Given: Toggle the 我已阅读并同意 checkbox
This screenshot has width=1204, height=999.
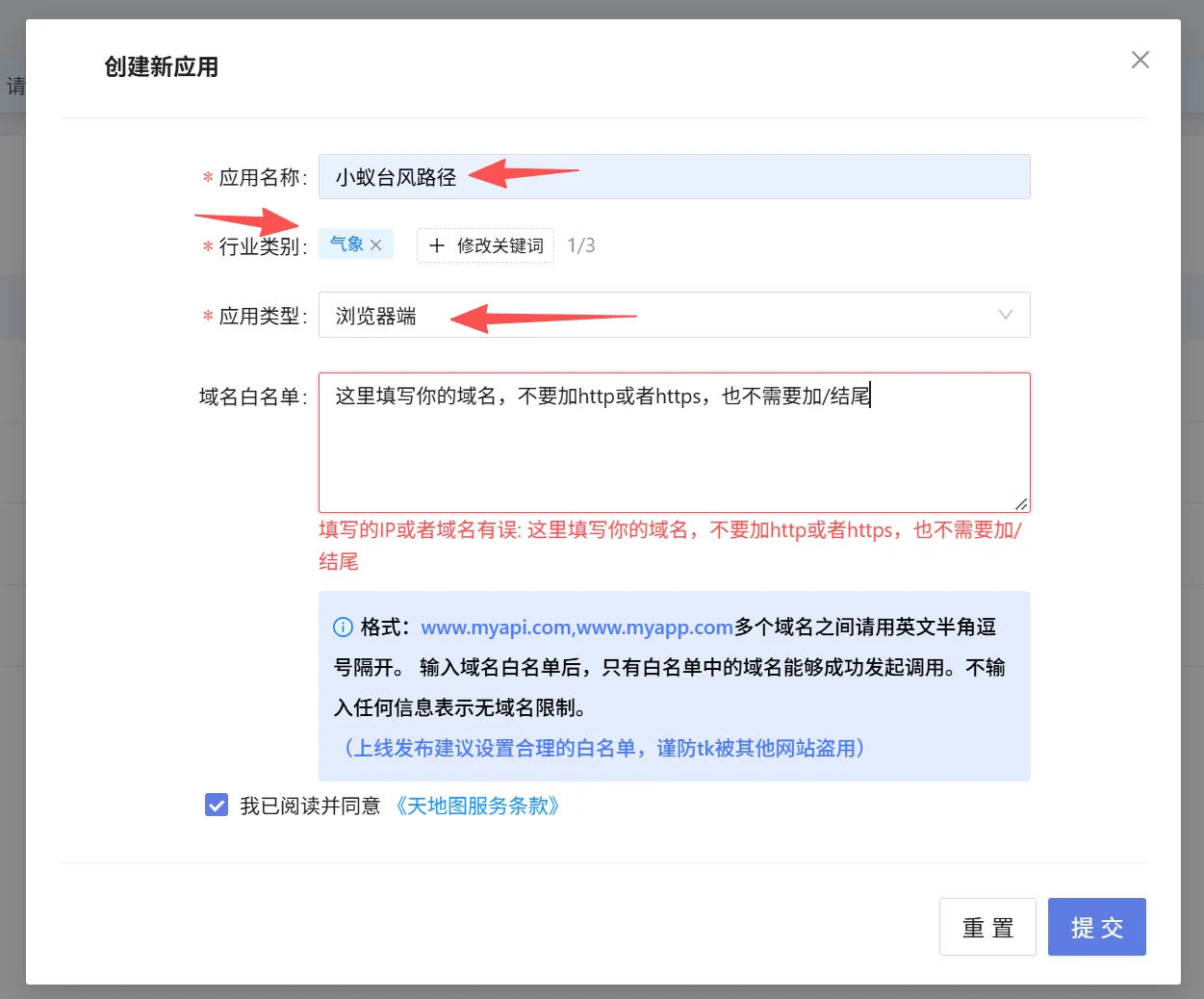Looking at the screenshot, I should click(217, 805).
